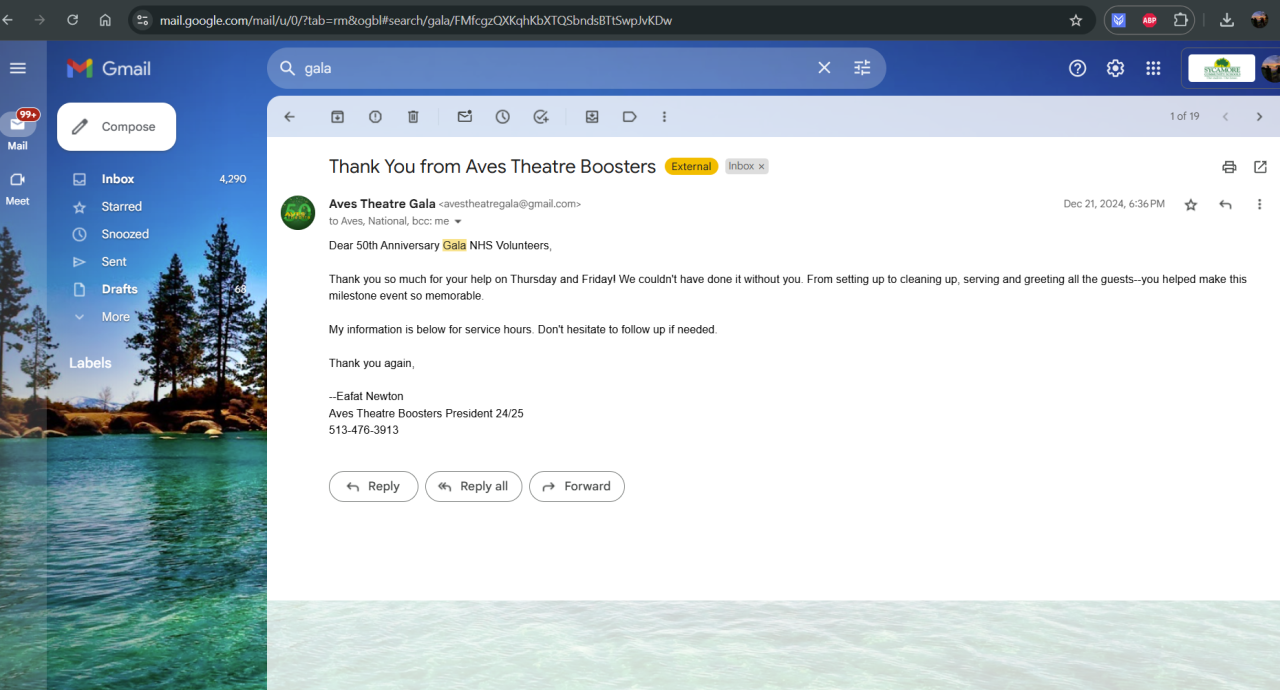Go to the older conversation arrow

pos(1259,117)
